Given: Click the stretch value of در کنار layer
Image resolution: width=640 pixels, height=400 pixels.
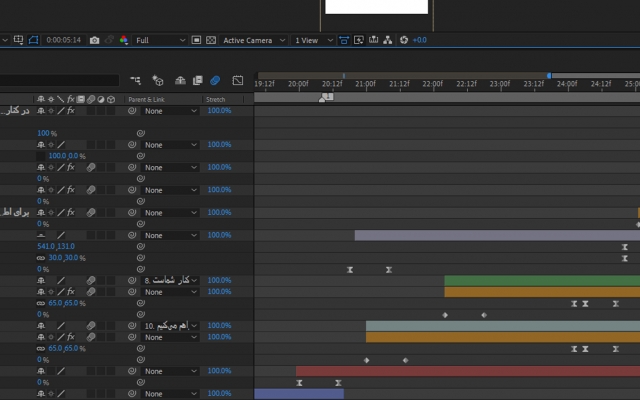Looking at the screenshot, I should click(219, 111).
